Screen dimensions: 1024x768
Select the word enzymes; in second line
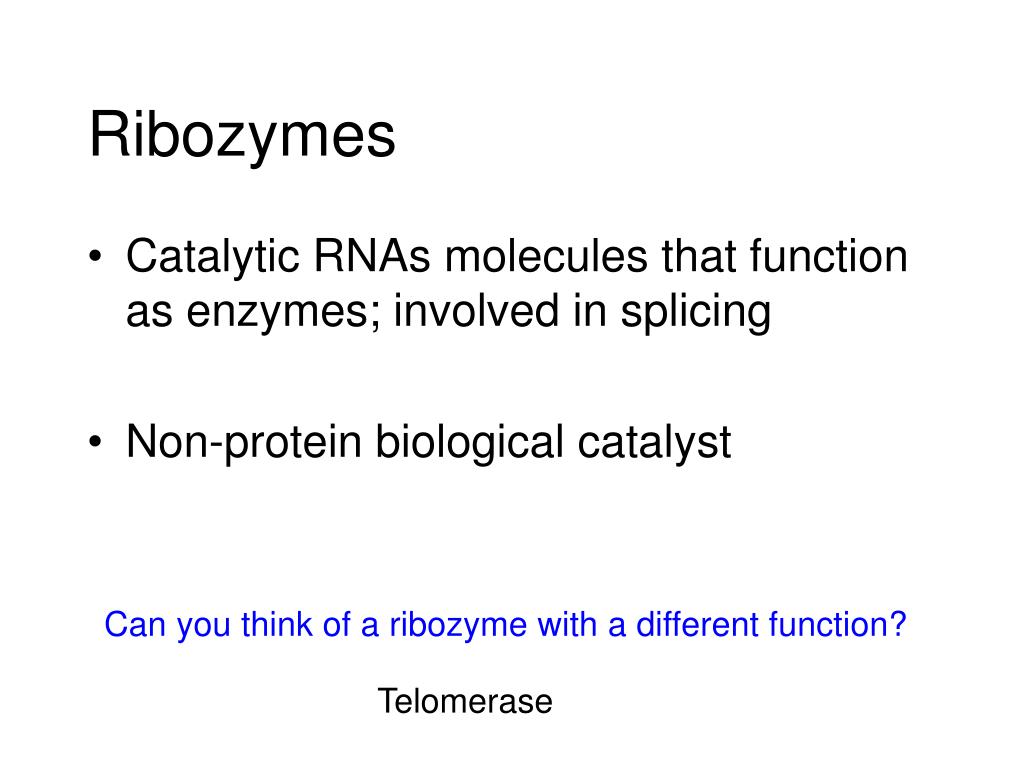(x=283, y=313)
